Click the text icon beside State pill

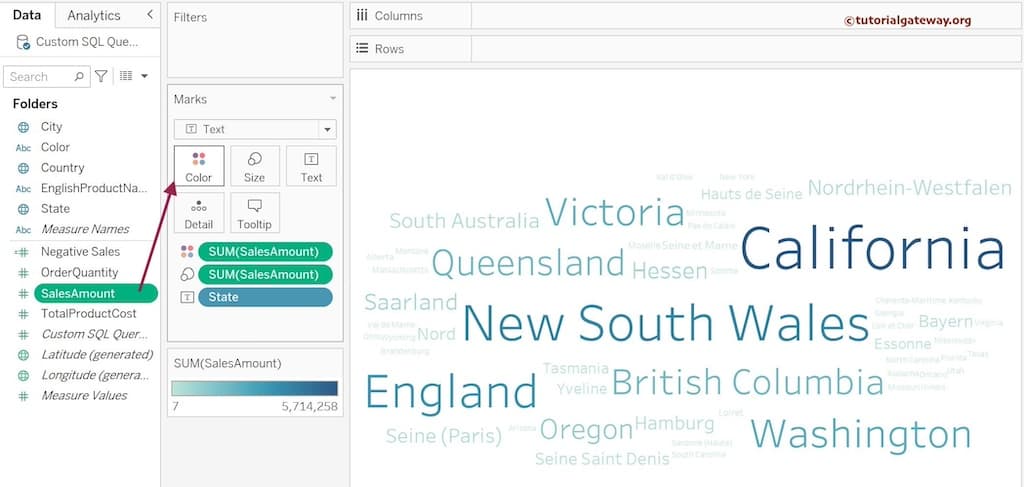(187, 298)
